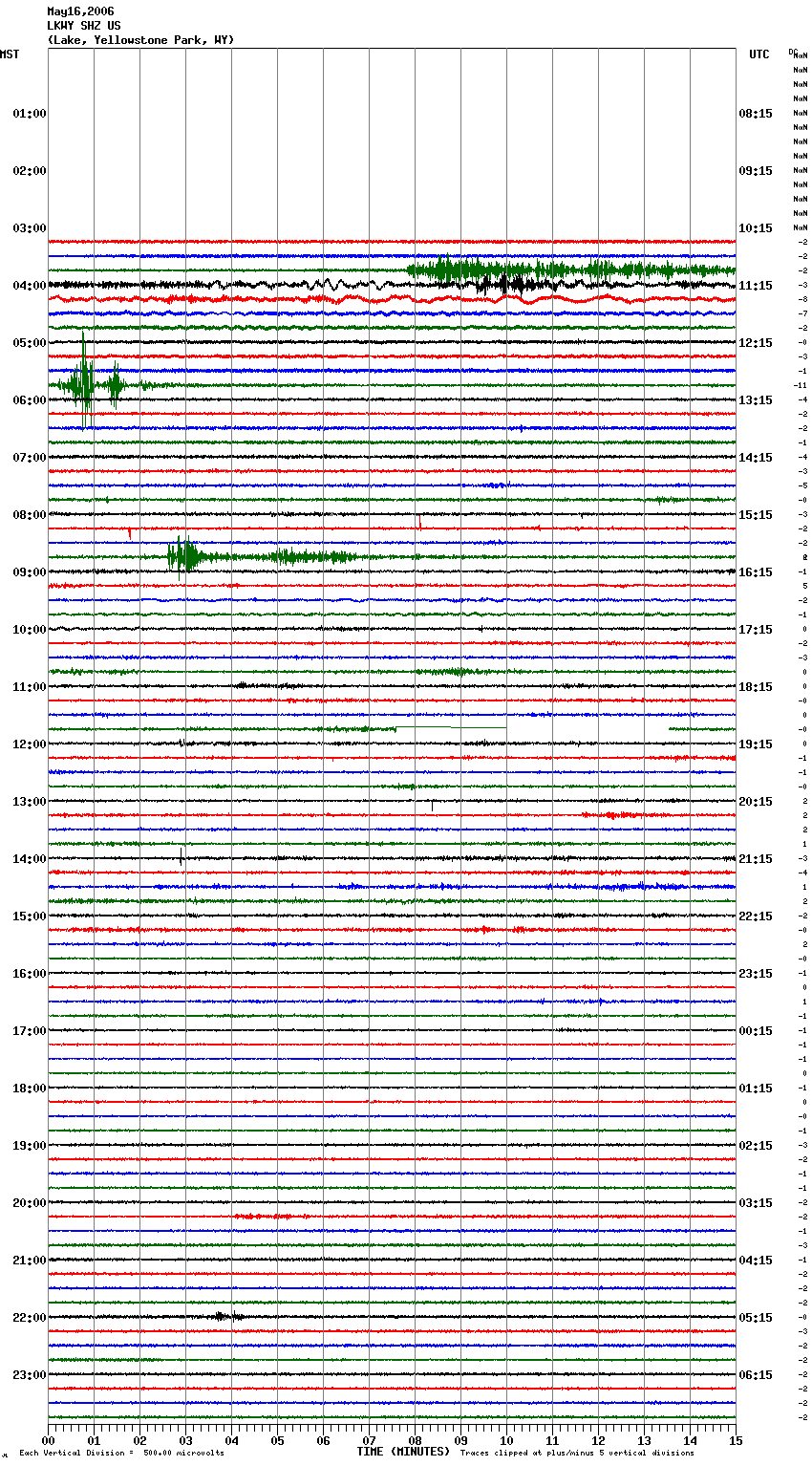
Task: Select the 04:00 MST time label
Action: click(29, 286)
